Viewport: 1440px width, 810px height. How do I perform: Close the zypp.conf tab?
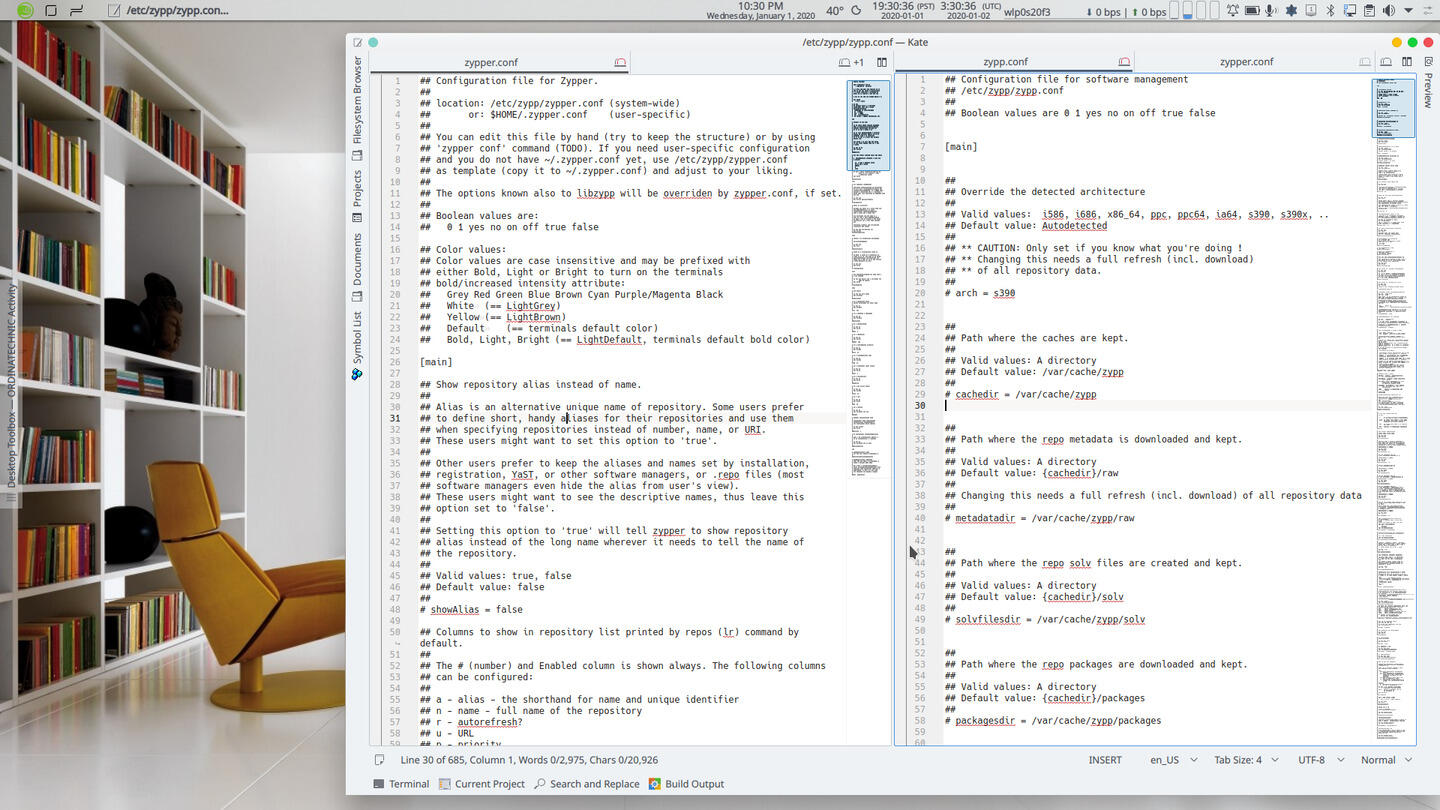pyautogui.click(x=1124, y=62)
